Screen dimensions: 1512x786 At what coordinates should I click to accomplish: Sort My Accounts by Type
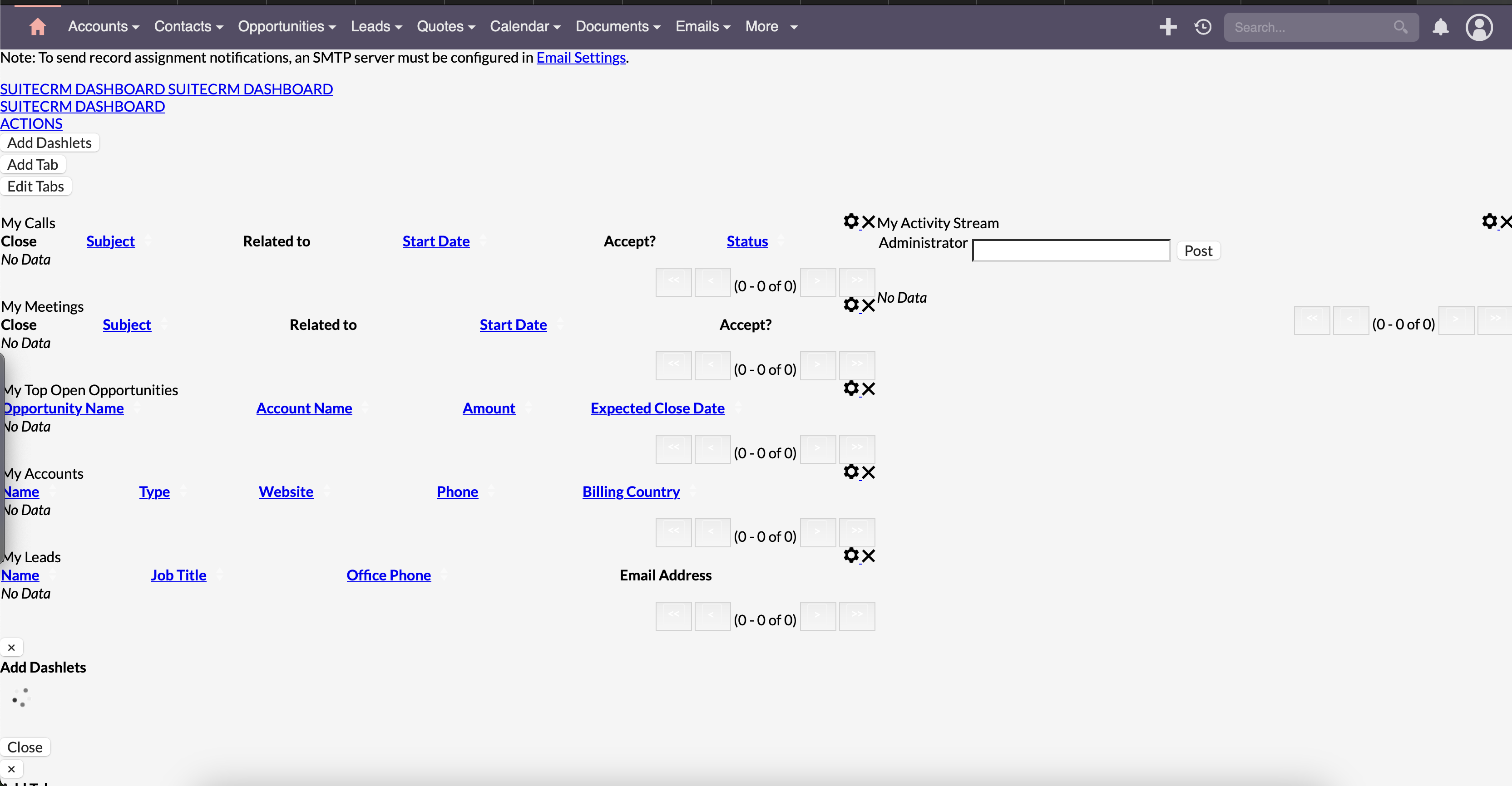coord(154,491)
